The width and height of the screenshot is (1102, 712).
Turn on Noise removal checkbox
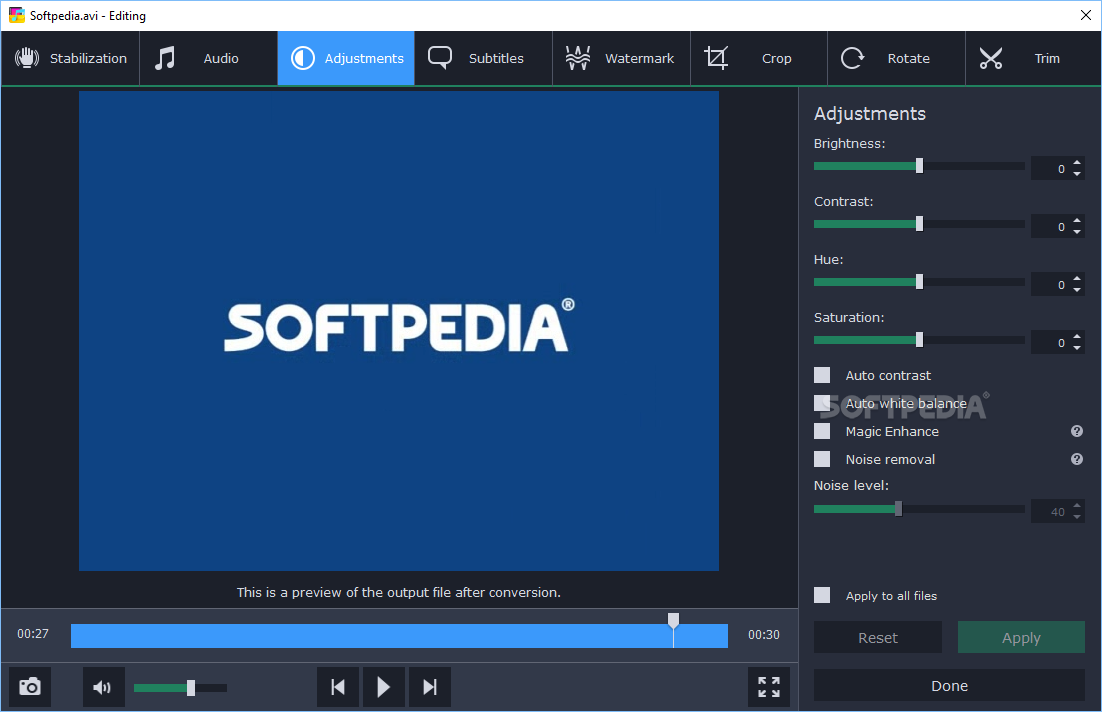click(822, 459)
